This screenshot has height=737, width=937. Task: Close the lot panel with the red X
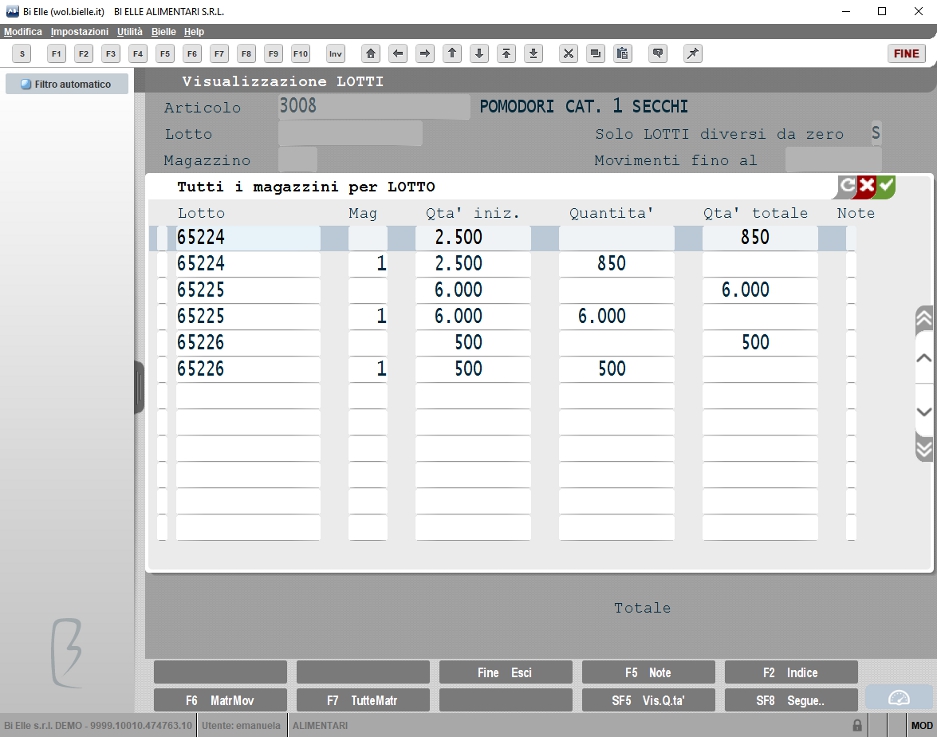point(866,186)
